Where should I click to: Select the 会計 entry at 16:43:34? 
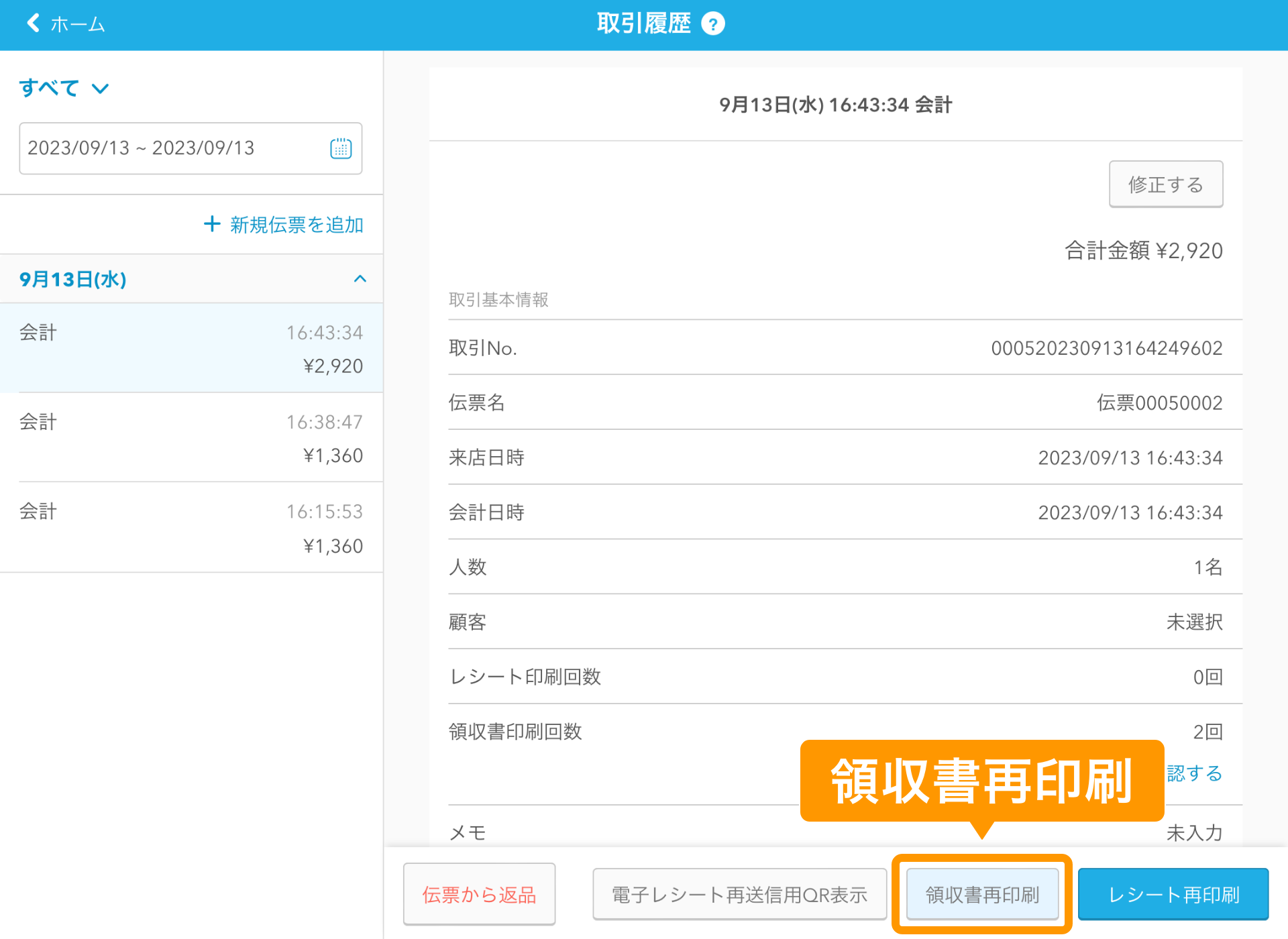[191, 348]
